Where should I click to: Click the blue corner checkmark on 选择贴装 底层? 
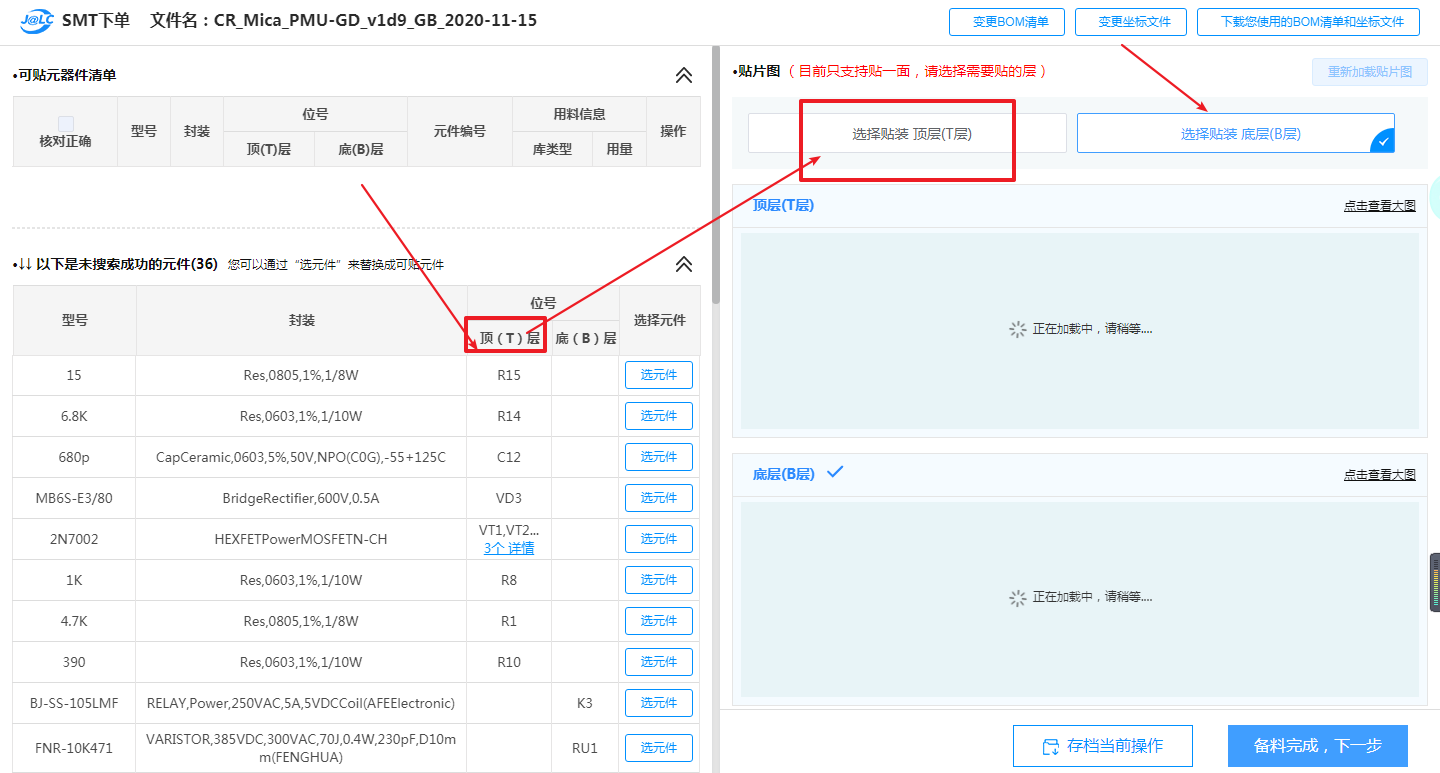tap(1383, 143)
